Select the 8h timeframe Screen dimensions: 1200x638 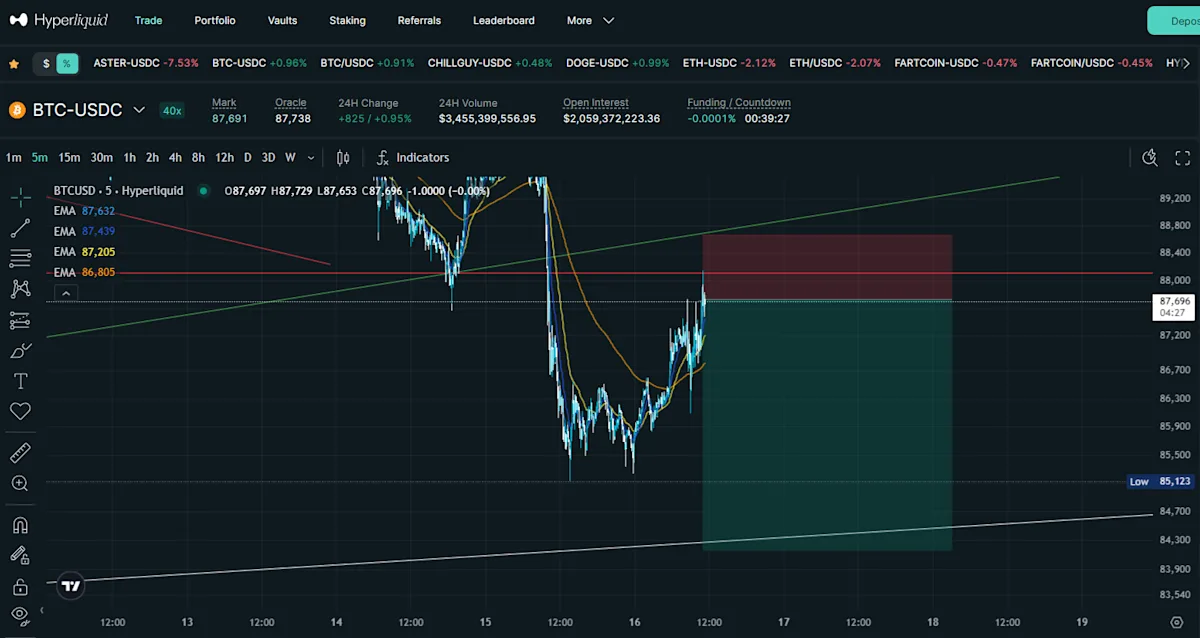click(198, 157)
